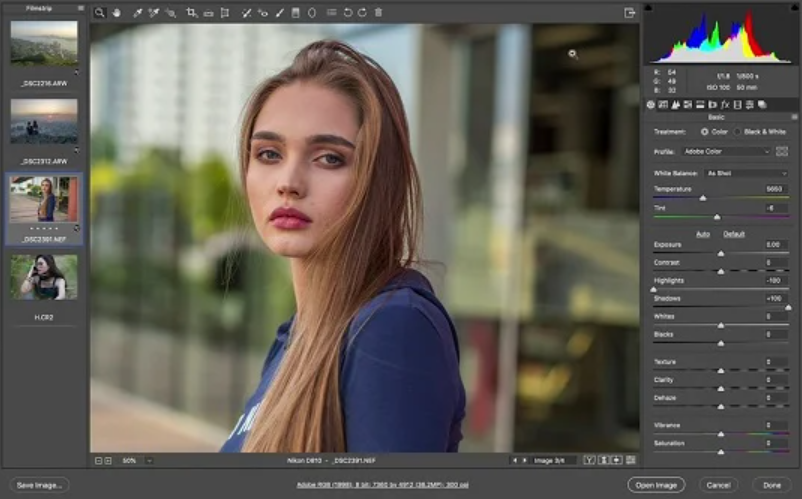Switch to the Split Toning panel tab
Screen dimensions: 802x499
pyautogui.click(x=700, y=105)
